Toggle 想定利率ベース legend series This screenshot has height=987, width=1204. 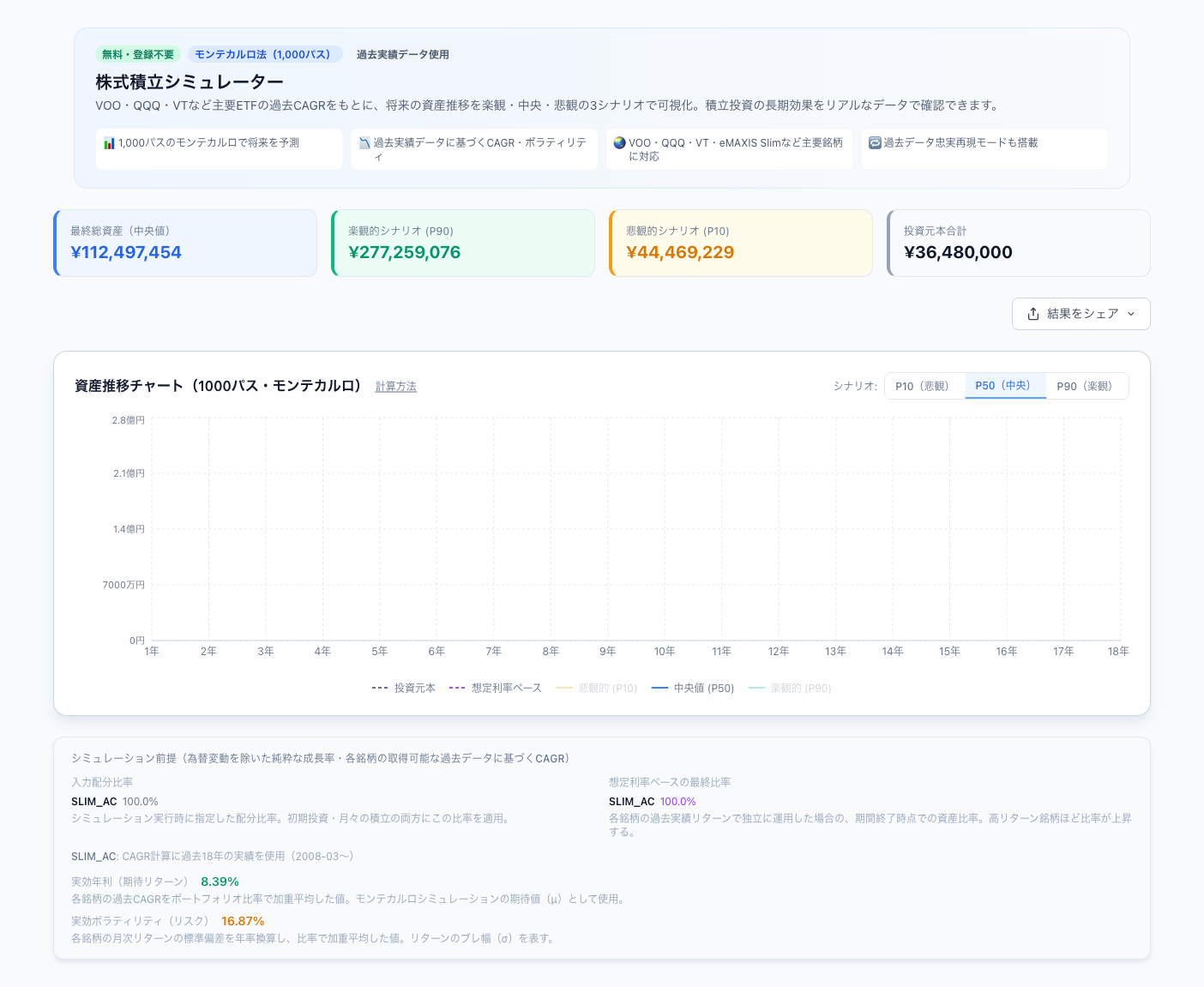(x=496, y=688)
